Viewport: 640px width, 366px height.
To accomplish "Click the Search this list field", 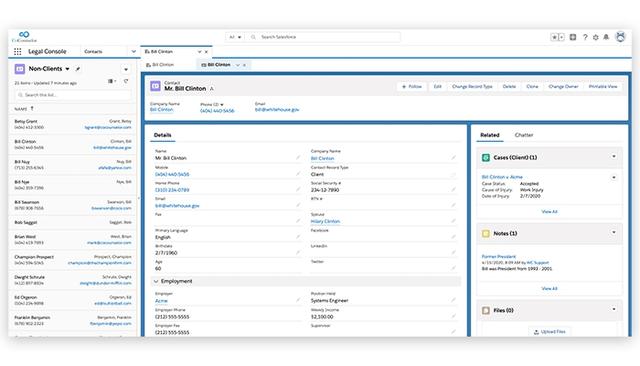I will (73, 95).
